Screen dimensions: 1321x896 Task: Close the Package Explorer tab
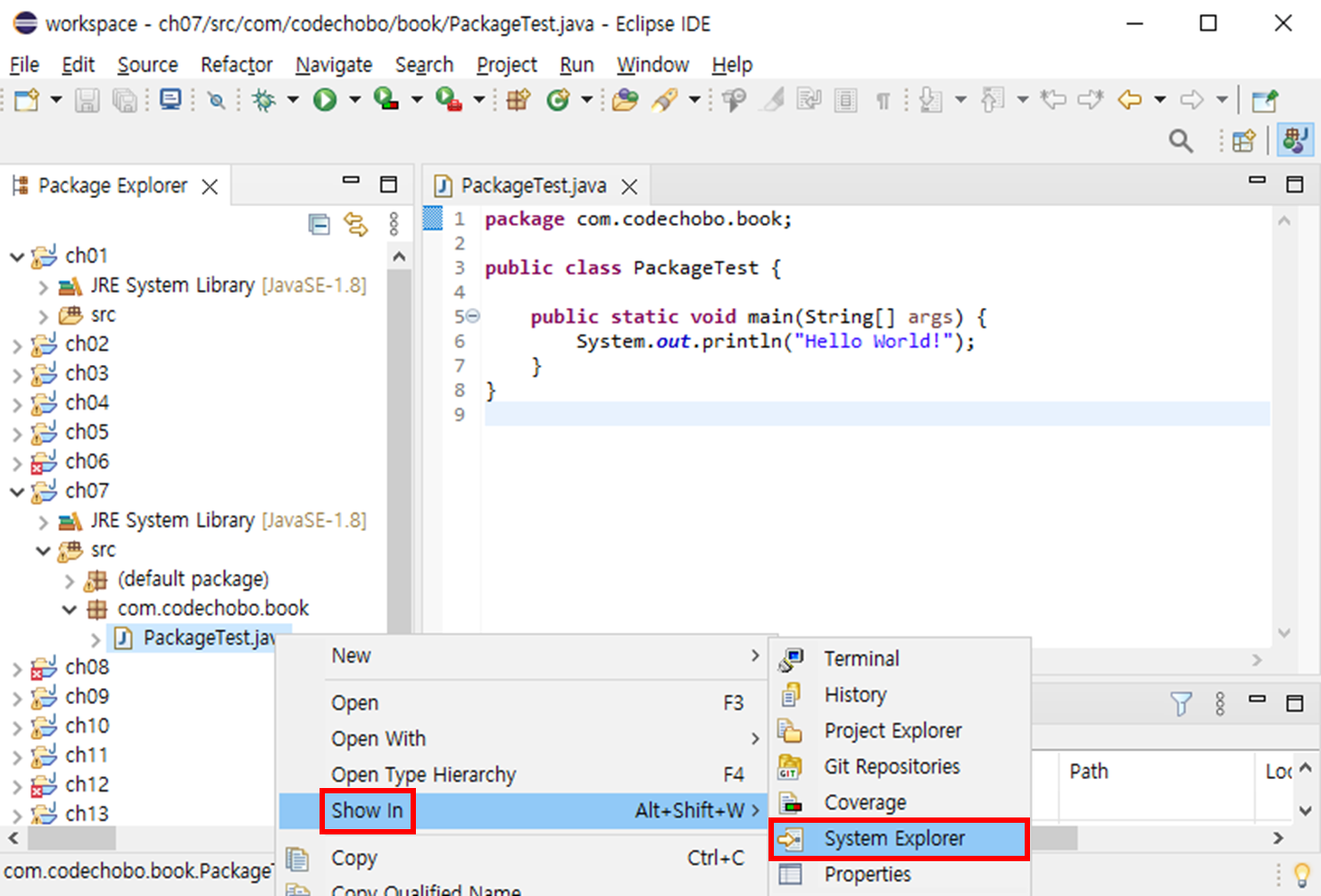click(210, 187)
